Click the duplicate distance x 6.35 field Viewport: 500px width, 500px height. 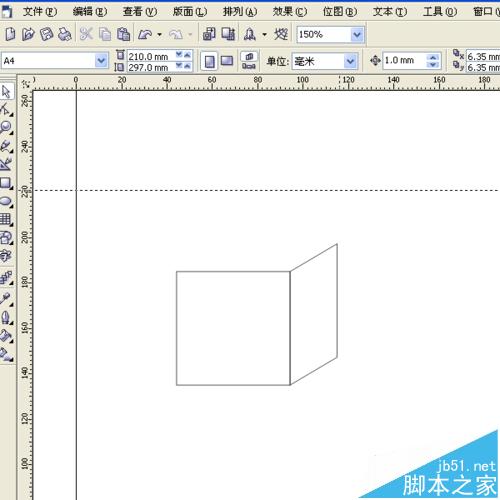[483, 56]
